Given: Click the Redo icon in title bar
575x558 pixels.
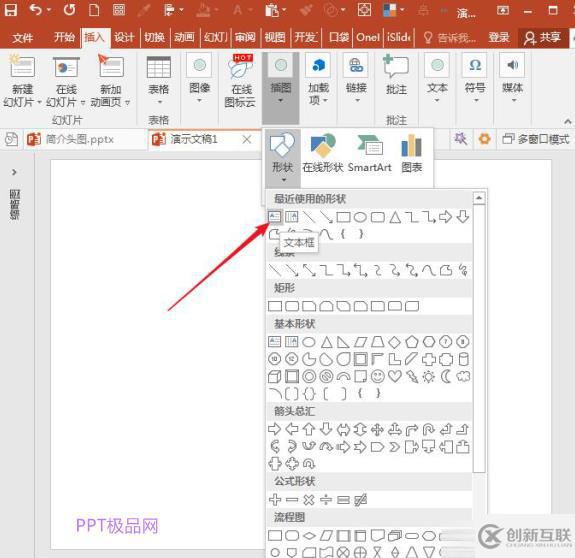Looking at the screenshot, I should click(x=69, y=10).
